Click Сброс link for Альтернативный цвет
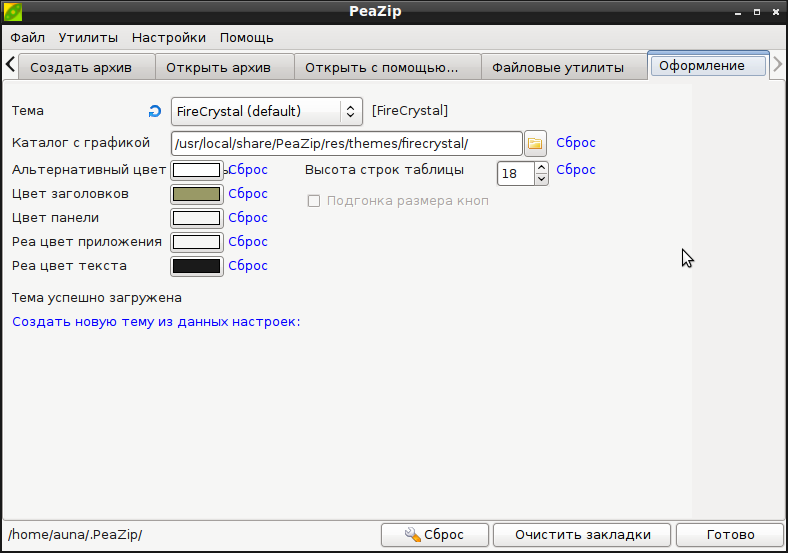The height and width of the screenshot is (553, 788). [x=248, y=170]
